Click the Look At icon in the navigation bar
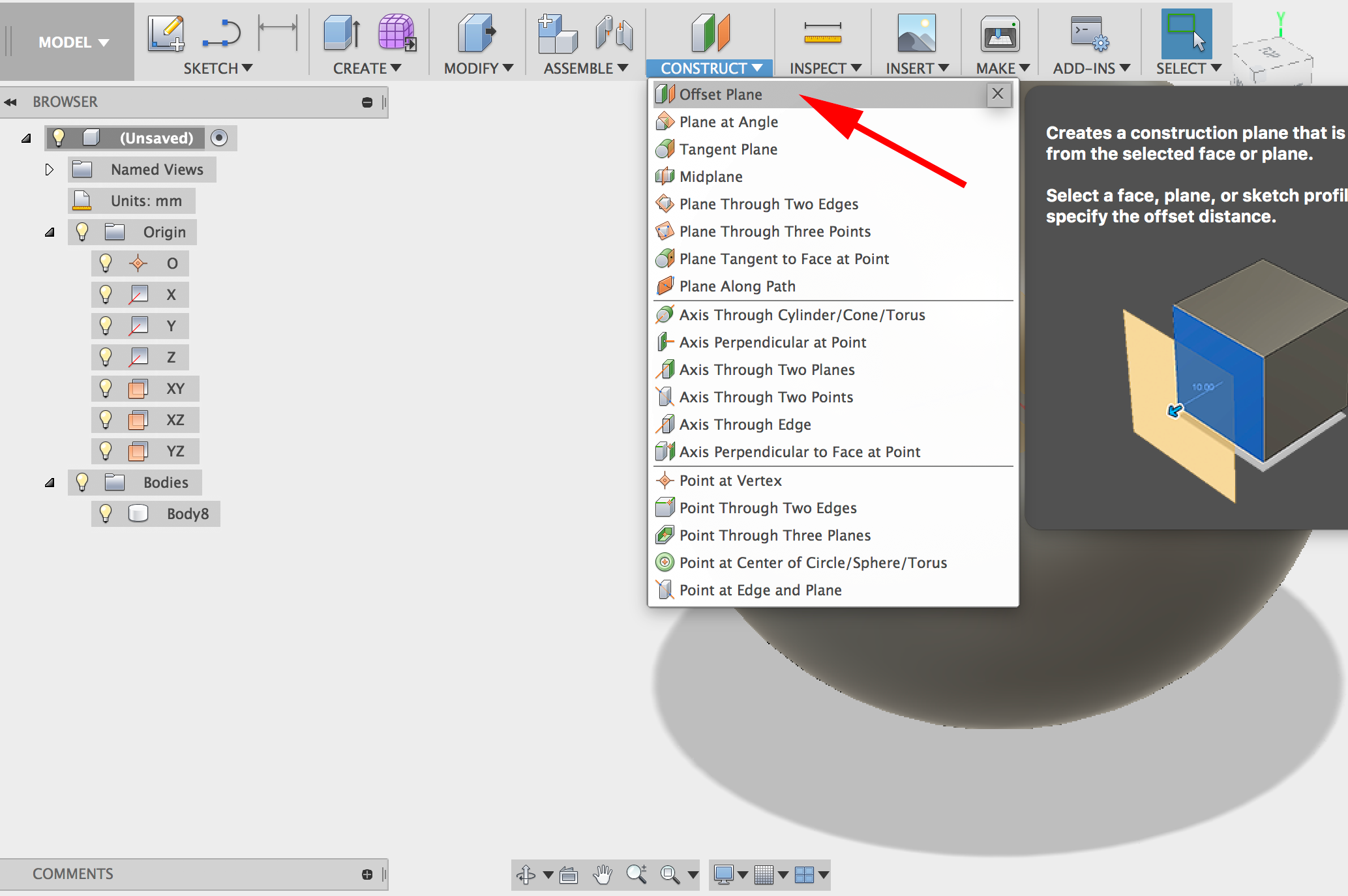Viewport: 1348px width, 896px height. pos(569,874)
